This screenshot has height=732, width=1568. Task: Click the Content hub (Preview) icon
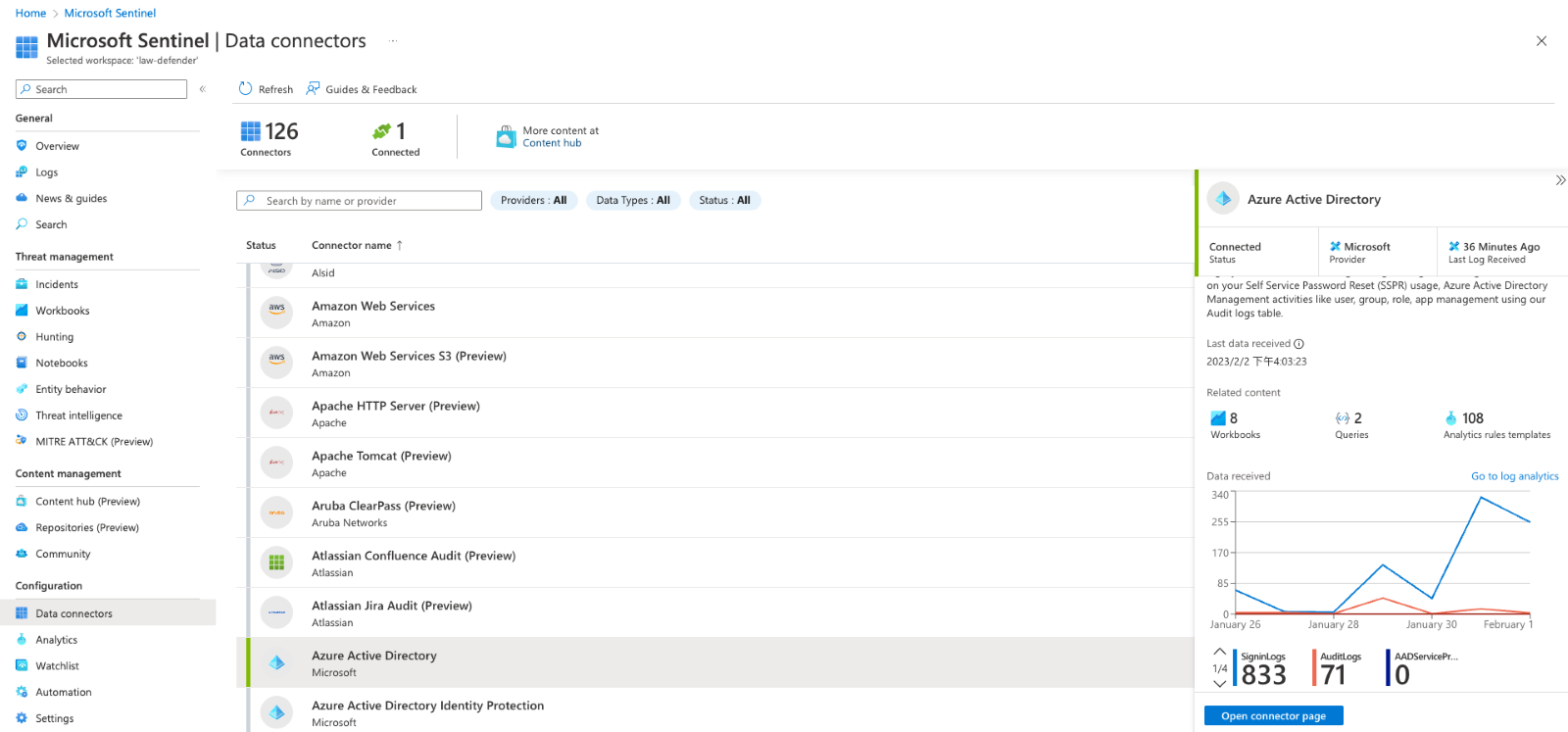point(22,501)
